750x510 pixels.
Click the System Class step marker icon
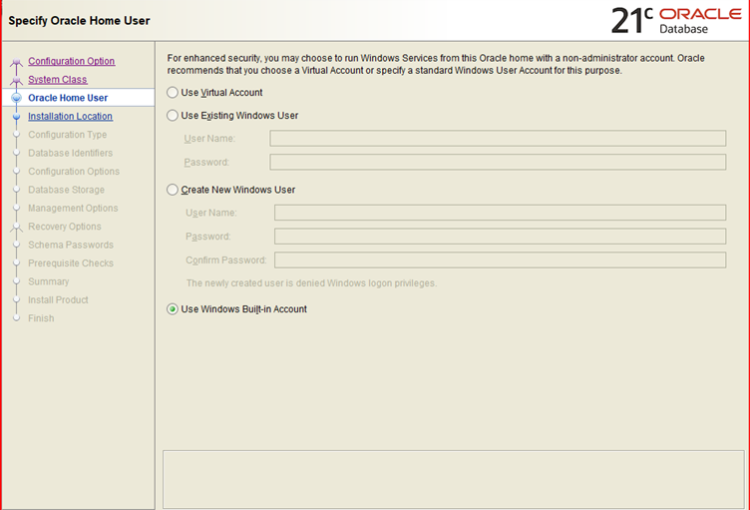pos(16,80)
